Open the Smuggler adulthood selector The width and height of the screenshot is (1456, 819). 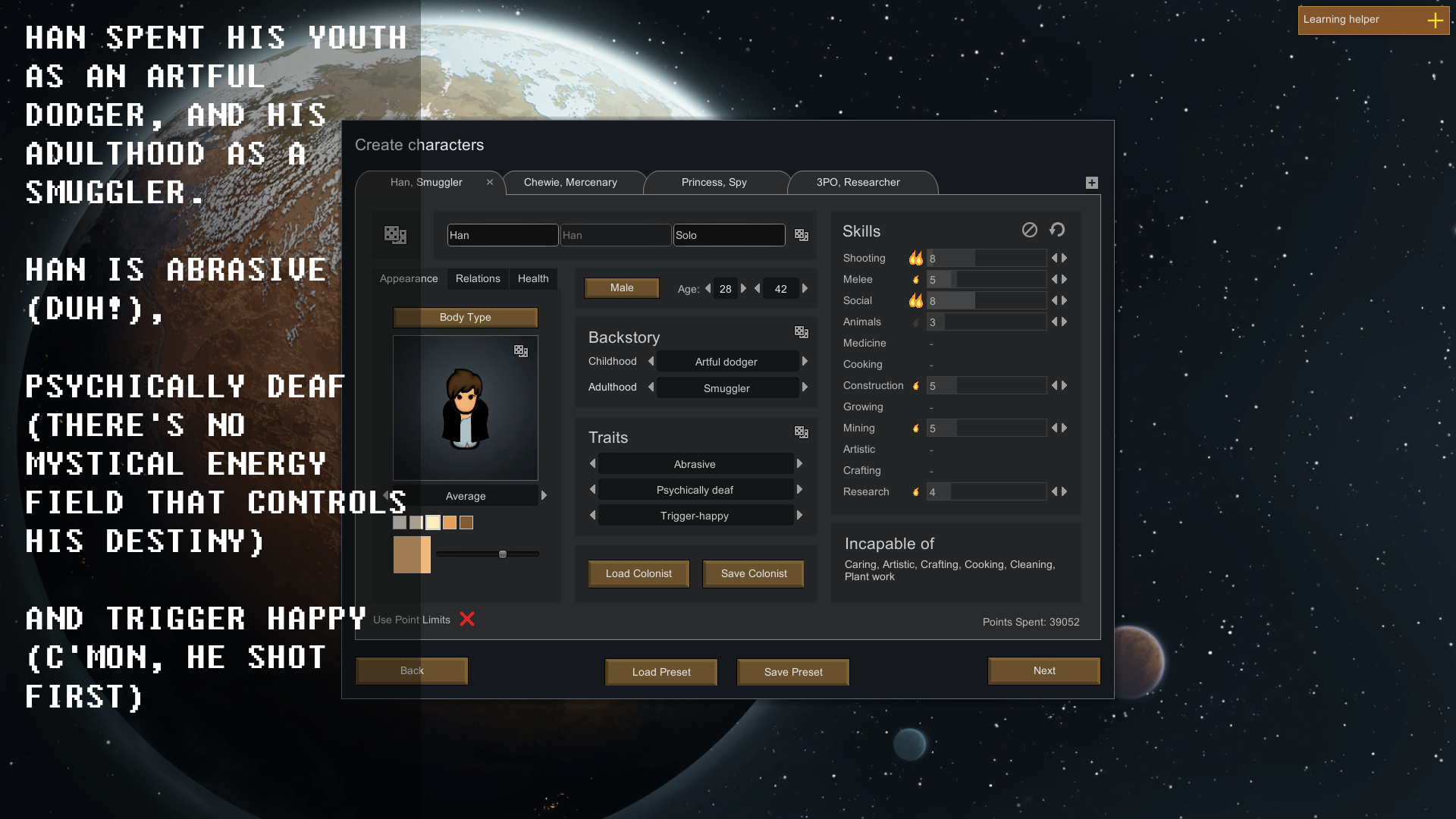726,388
